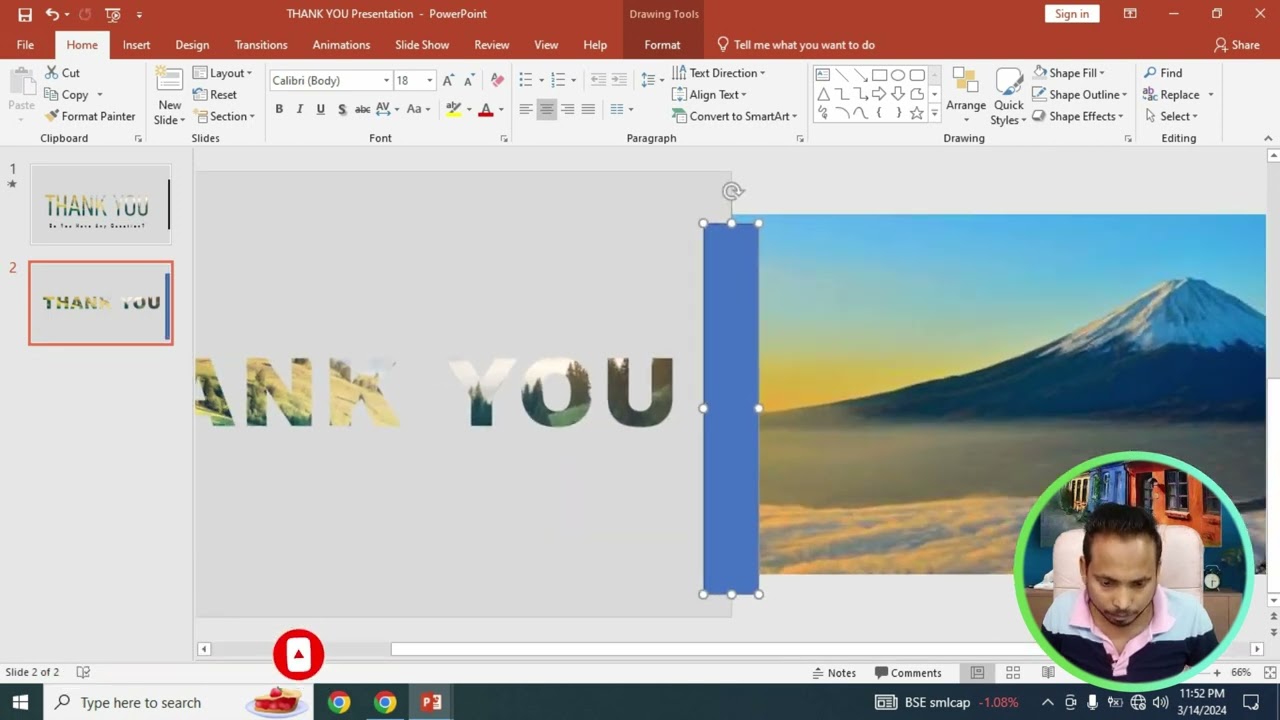Open the font name dropdown
The width and height of the screenshot is (1280, 720).
[x=386, y=80]
